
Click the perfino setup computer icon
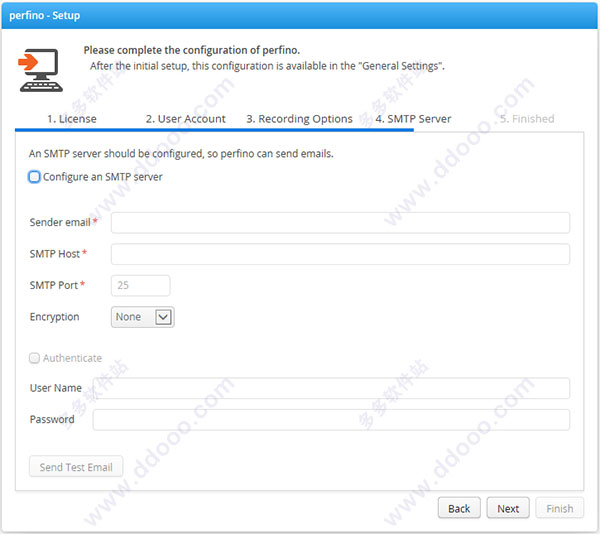click(41, 70)
